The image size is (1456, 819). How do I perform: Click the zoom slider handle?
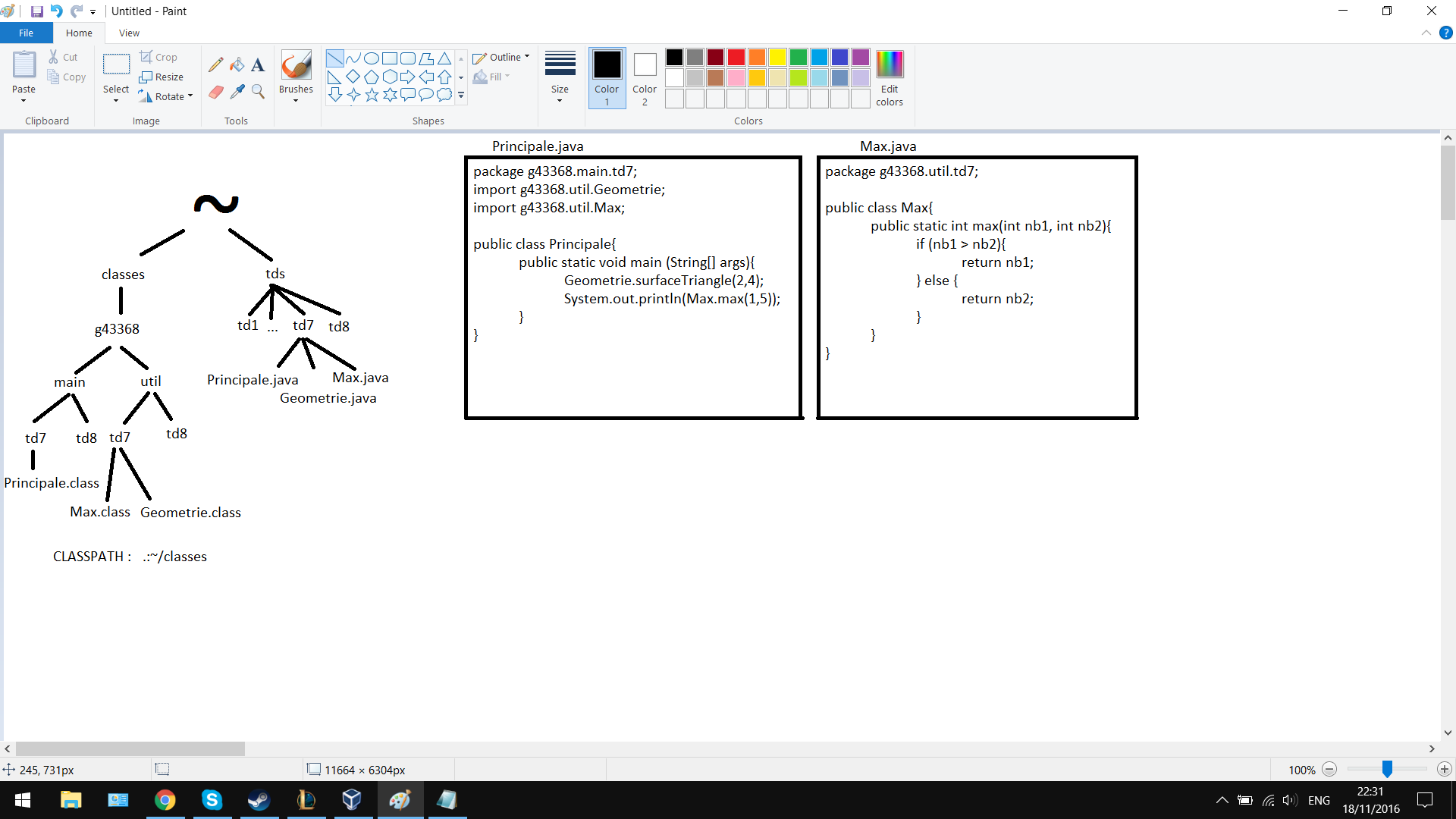pos(1387,769)
